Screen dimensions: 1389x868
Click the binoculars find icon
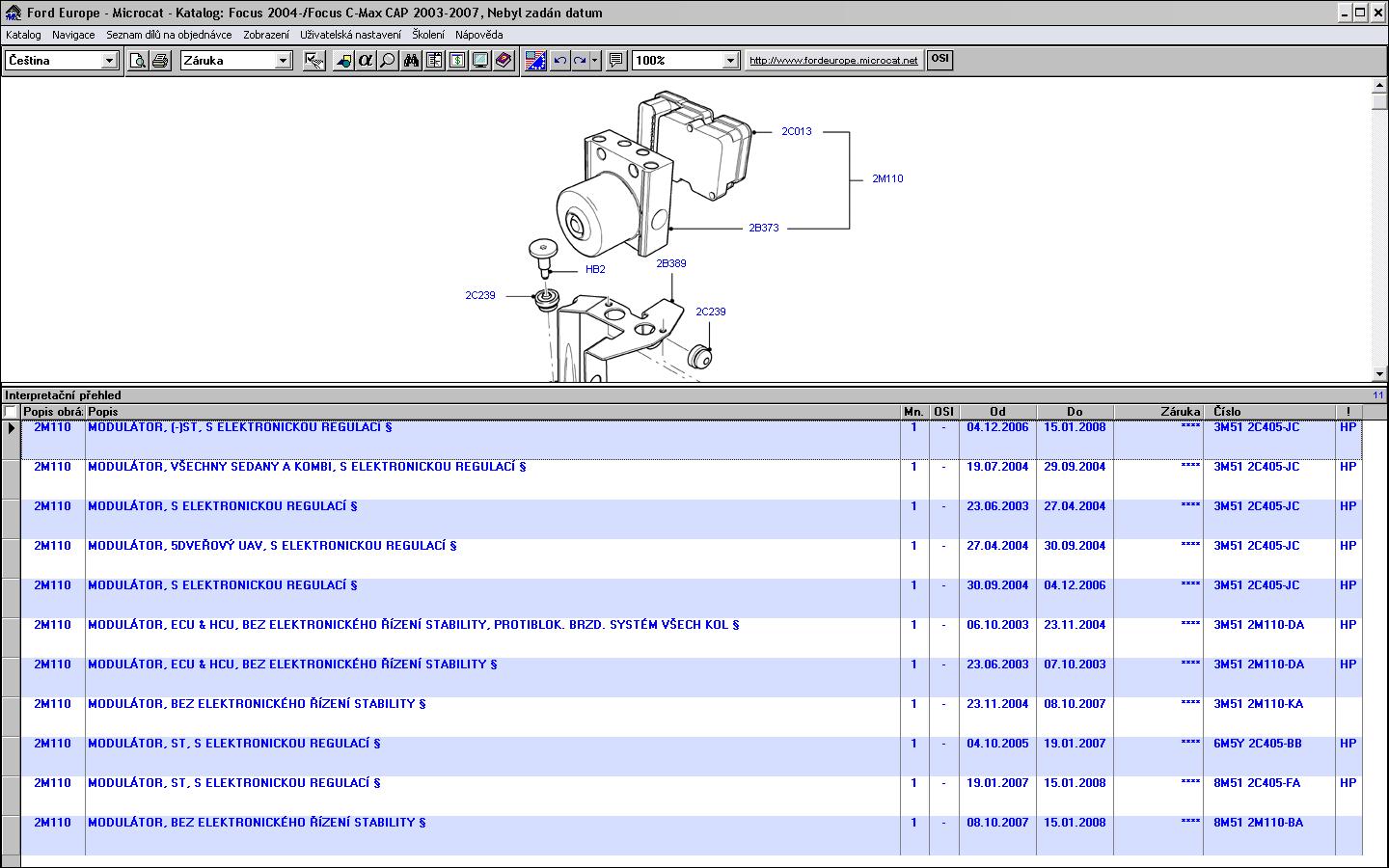411,61
